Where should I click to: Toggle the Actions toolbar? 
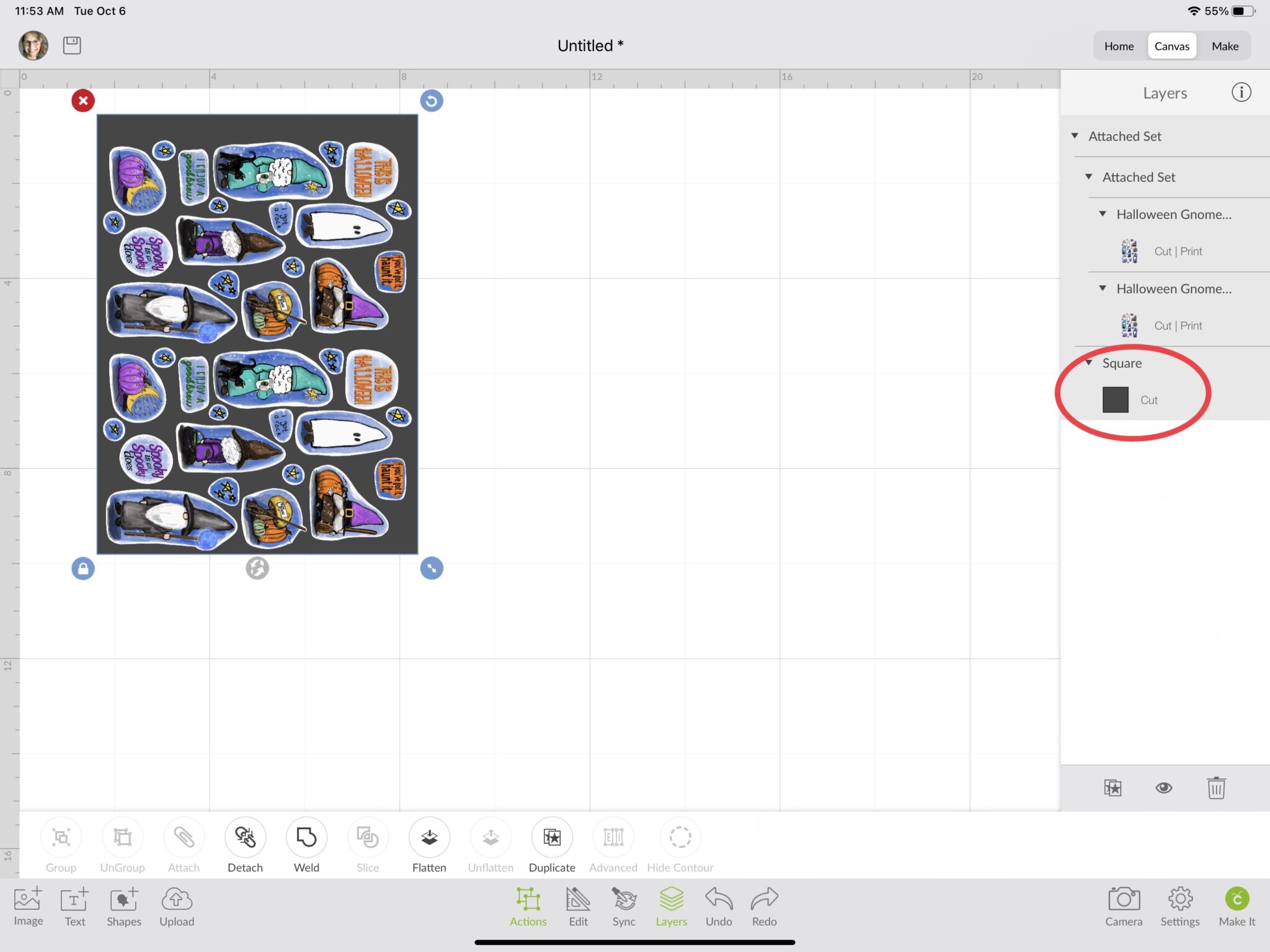click(528, 907)
